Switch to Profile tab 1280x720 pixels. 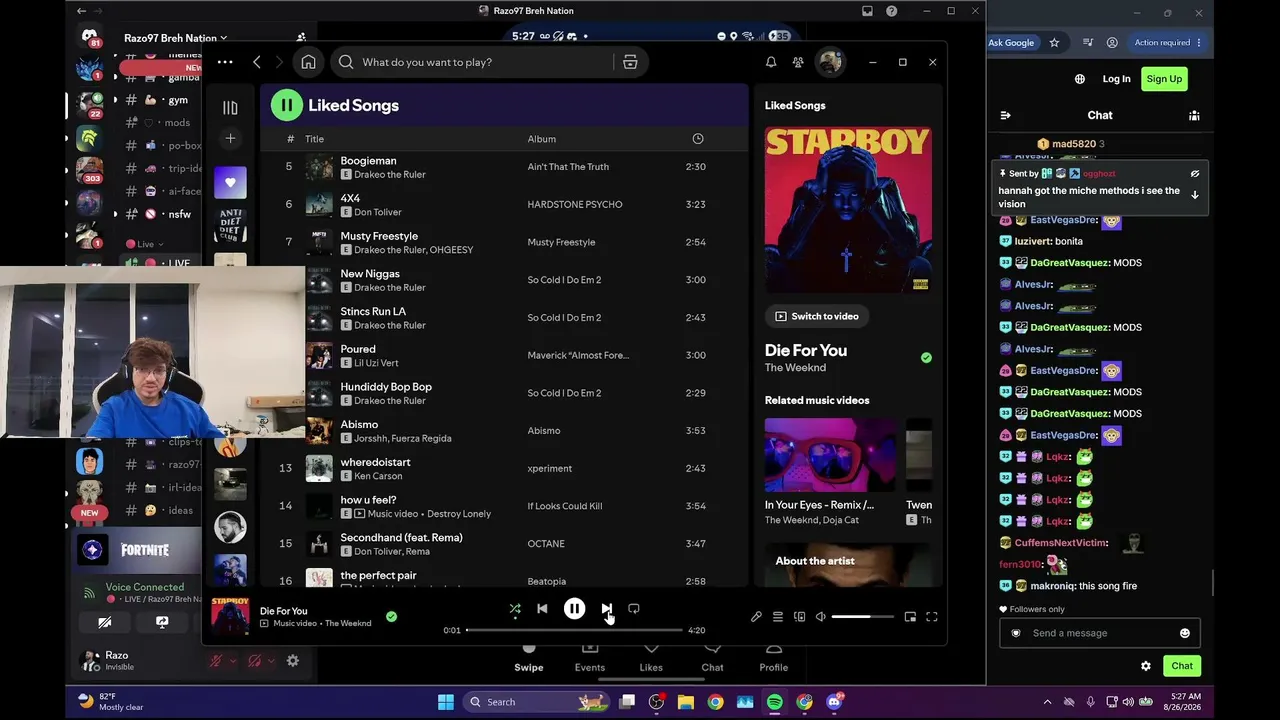(x=773, y=660)
